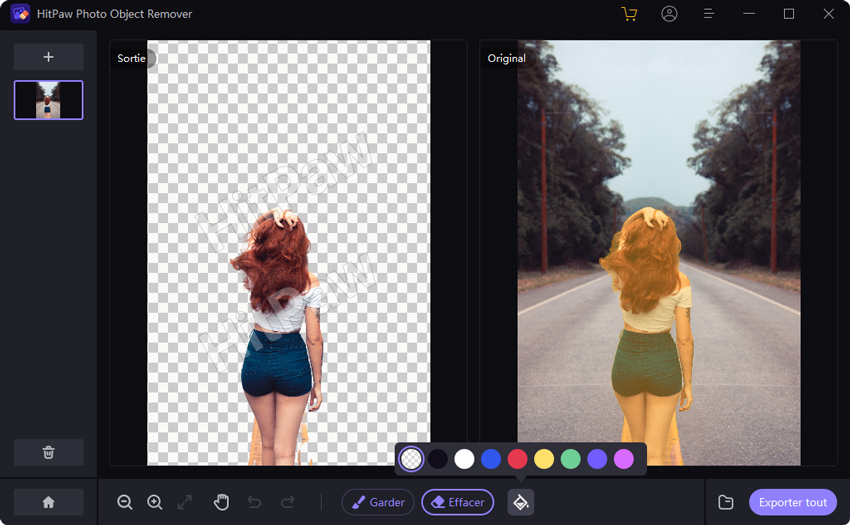This screenshot has height=525, width=850.
Task: Click the fit-to-screen expand icon
Action: (x=185, y=502)
